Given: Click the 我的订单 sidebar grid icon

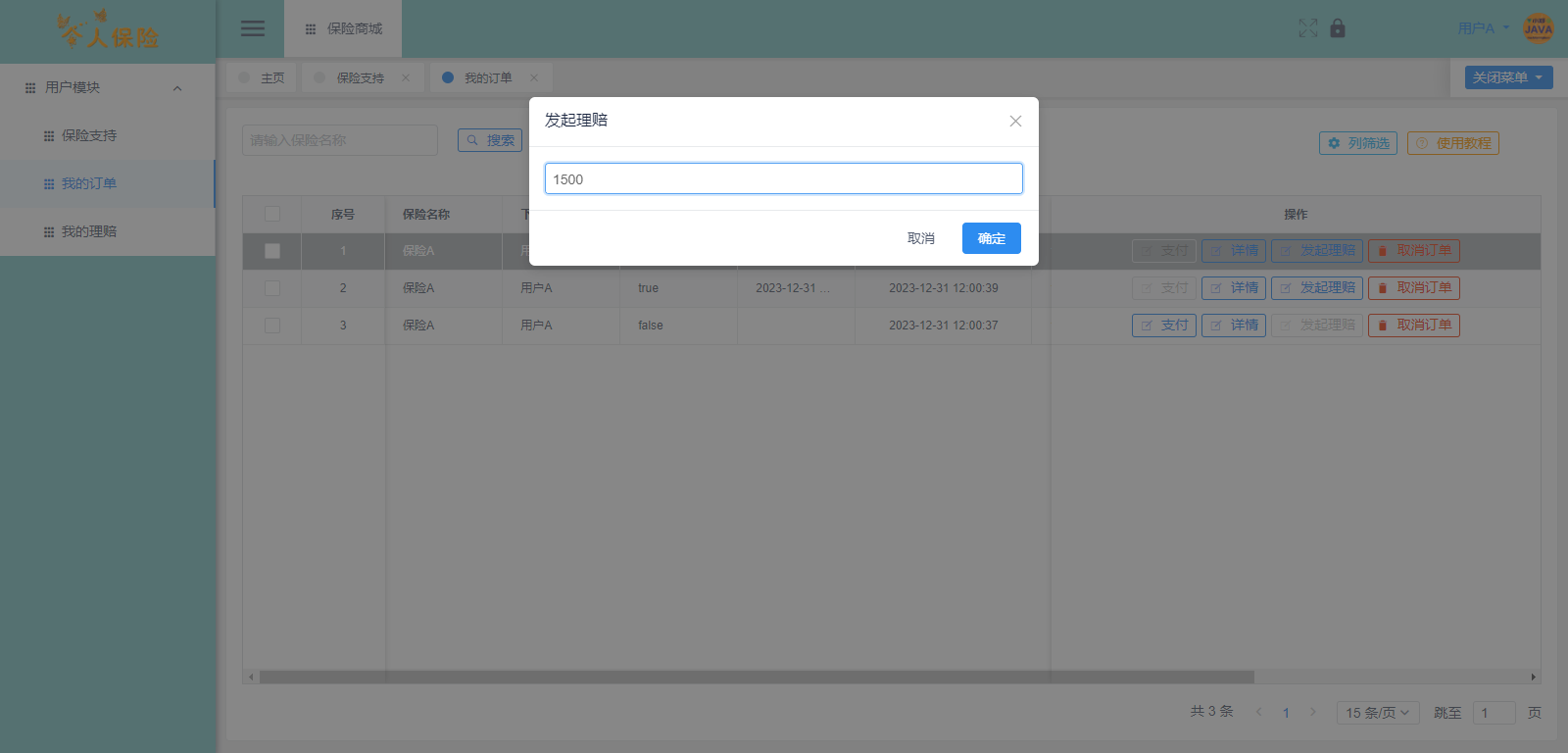Looking at the screenshot, I should click(x=49, y=184).
